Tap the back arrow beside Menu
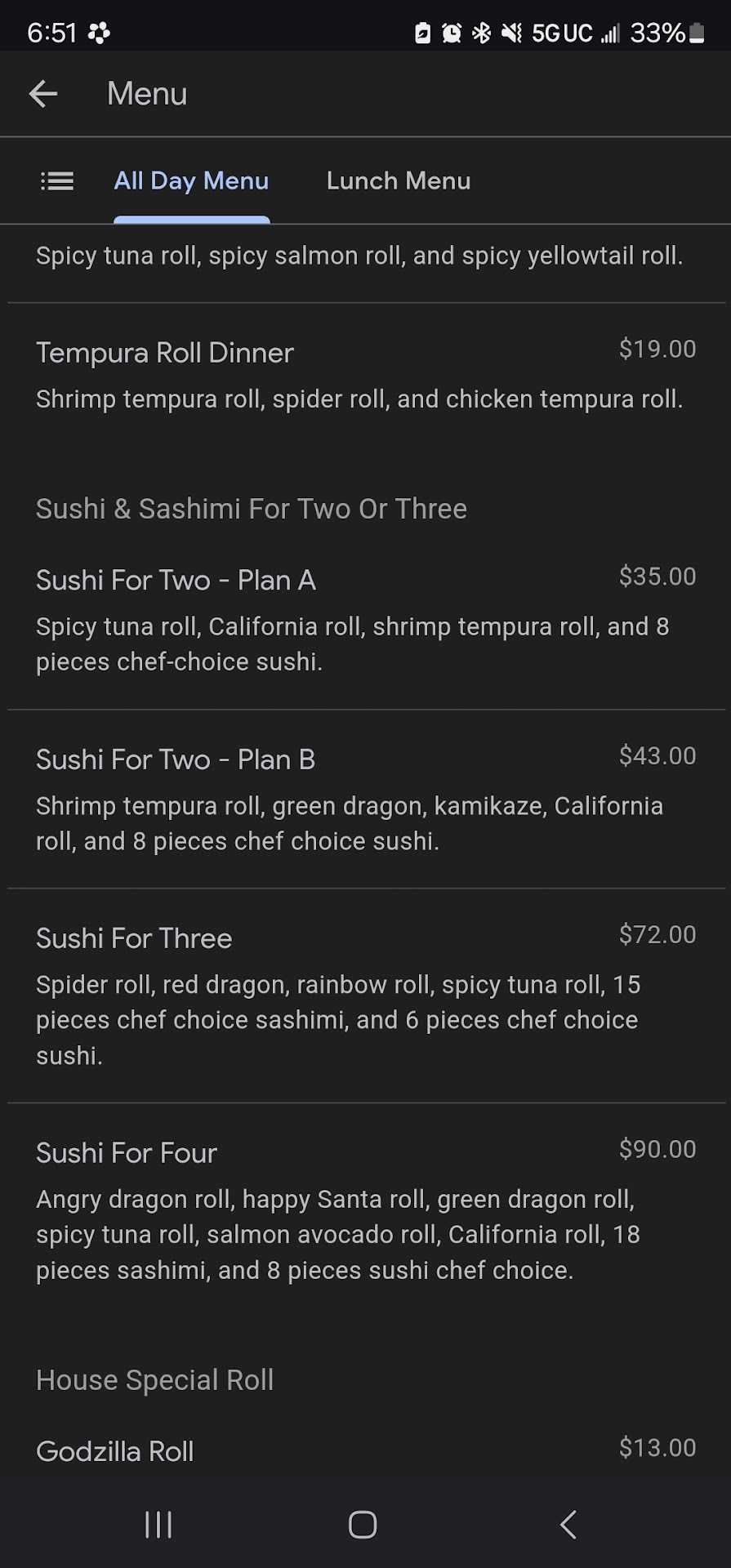Screen dimensions: 731x1568 click(x=43, y=94)
